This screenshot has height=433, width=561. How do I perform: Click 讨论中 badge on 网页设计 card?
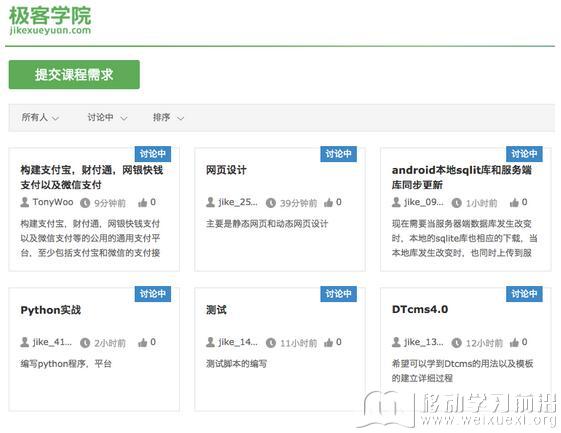[x=338, y=154]
